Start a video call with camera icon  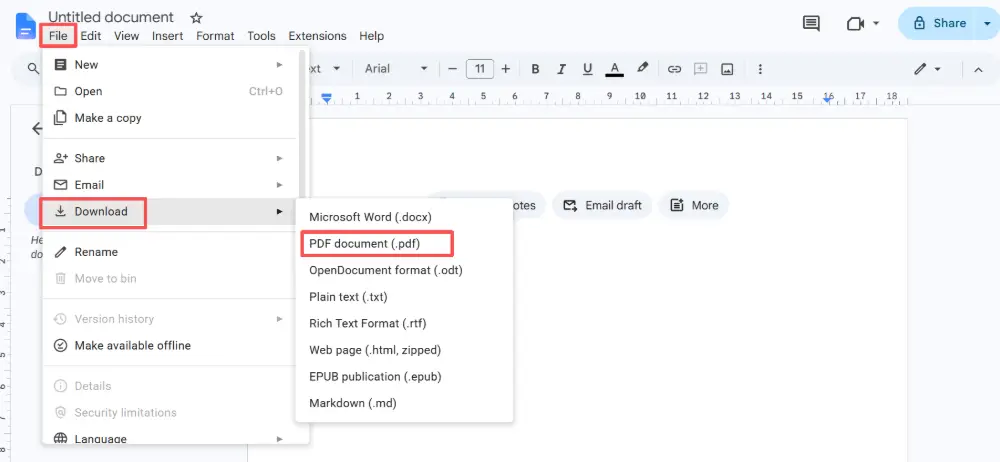855,24
